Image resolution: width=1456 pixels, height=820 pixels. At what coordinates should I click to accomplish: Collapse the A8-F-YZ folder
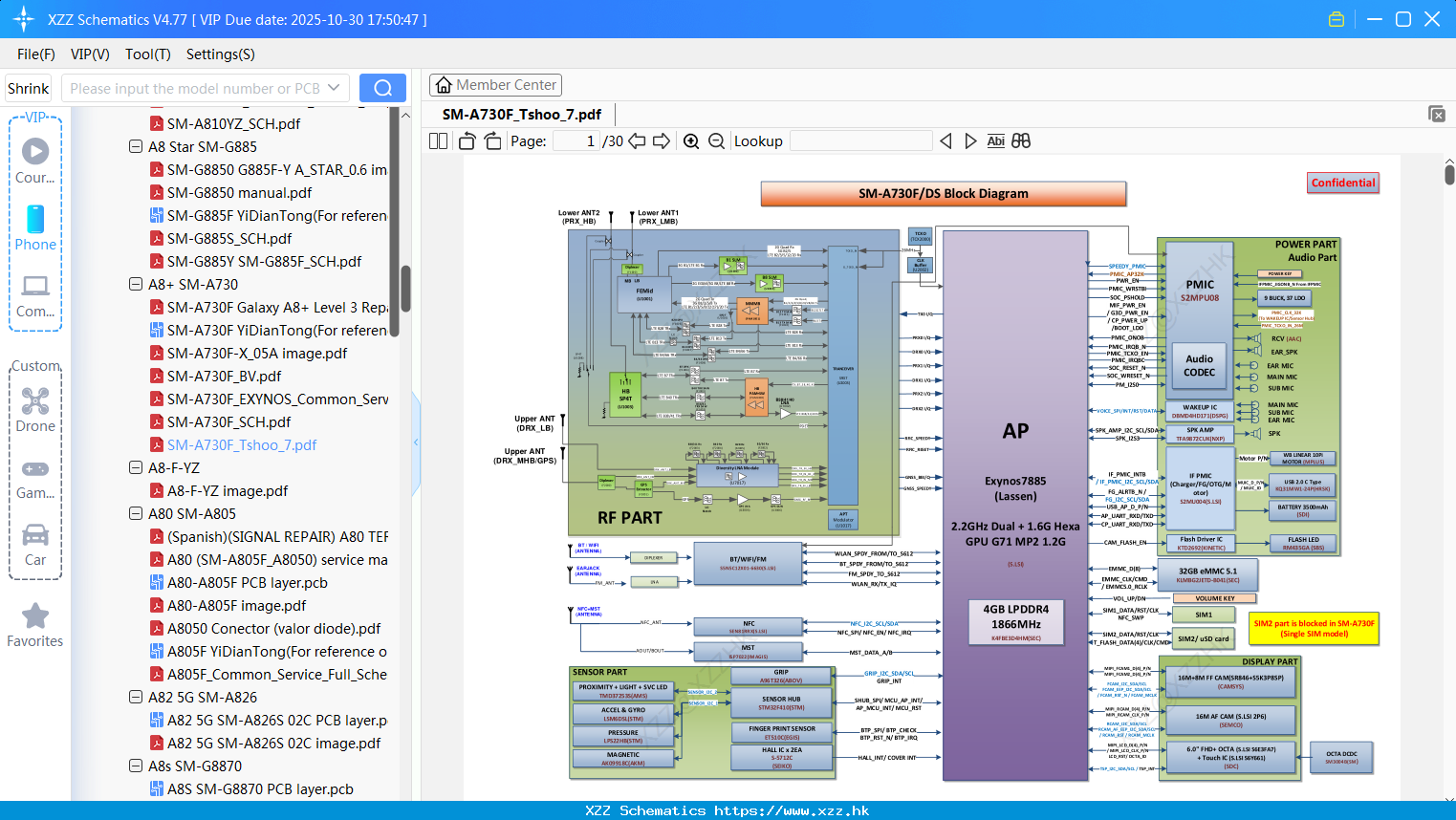click(136, 467)
